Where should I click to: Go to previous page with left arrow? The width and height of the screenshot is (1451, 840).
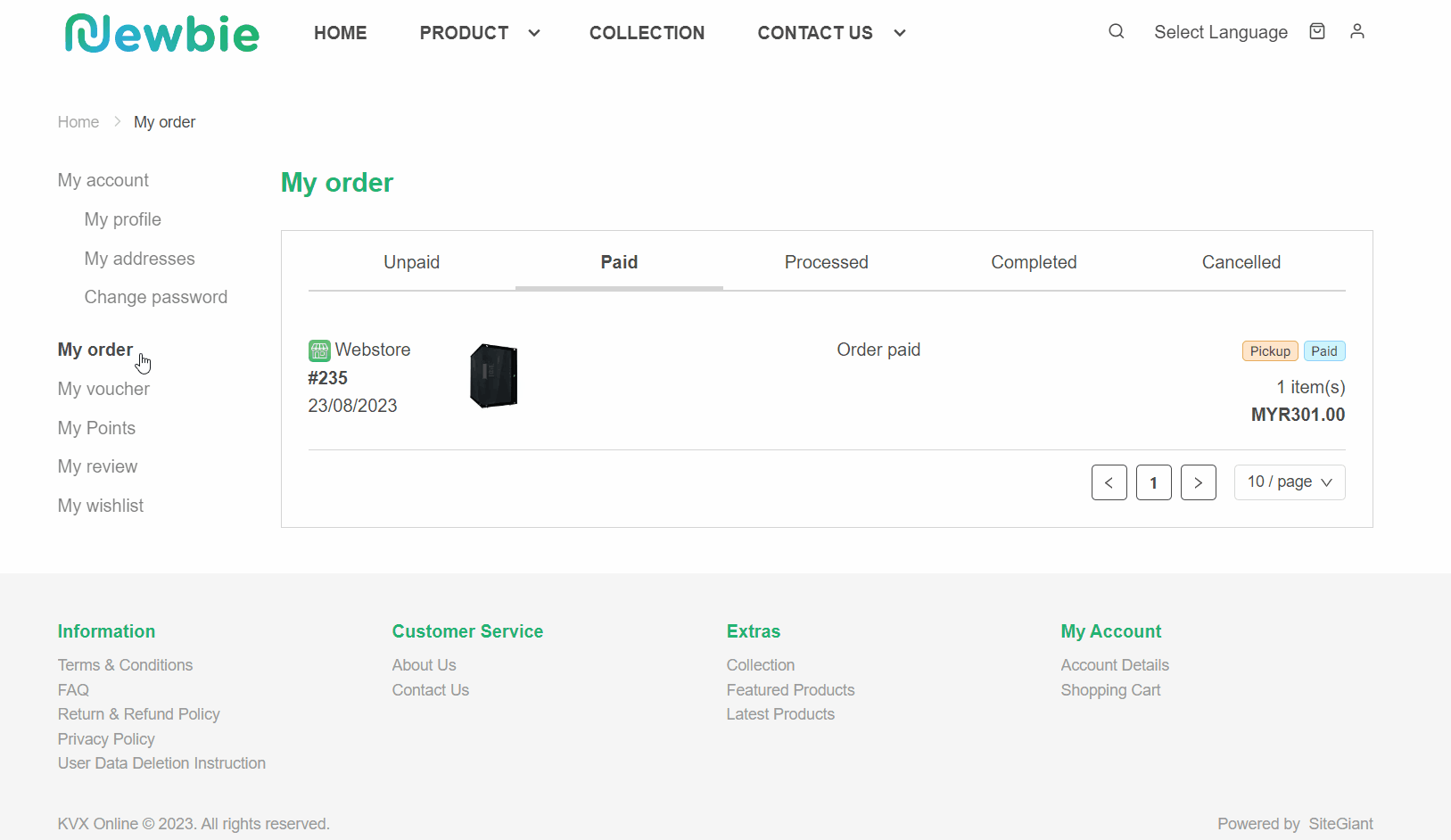tap(1109, 482)
